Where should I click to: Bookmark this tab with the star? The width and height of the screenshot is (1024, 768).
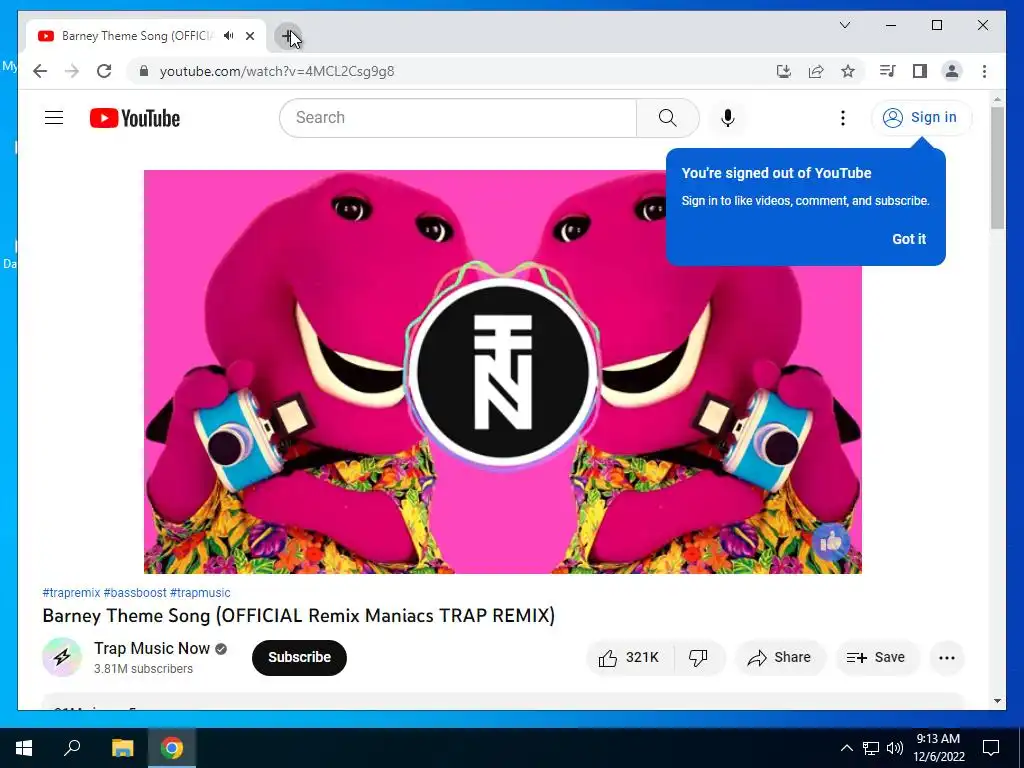[848, 71]
